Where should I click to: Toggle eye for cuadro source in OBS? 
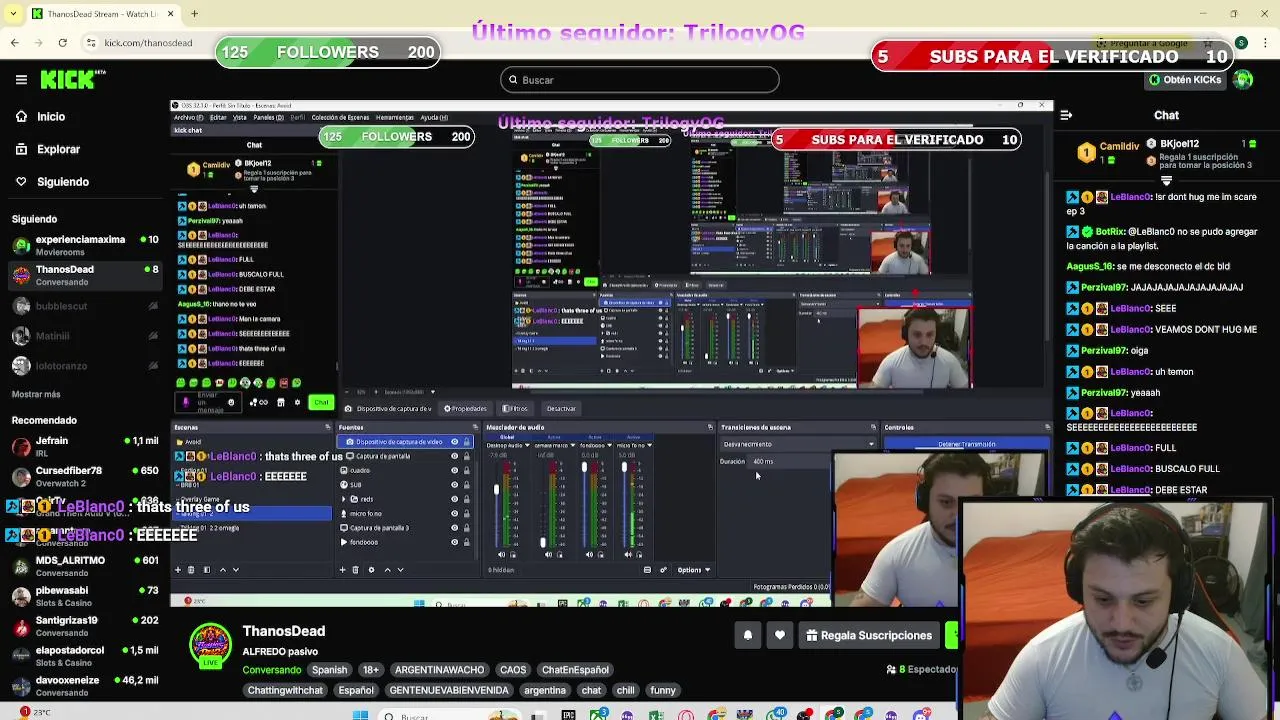[x=455, y=470]
